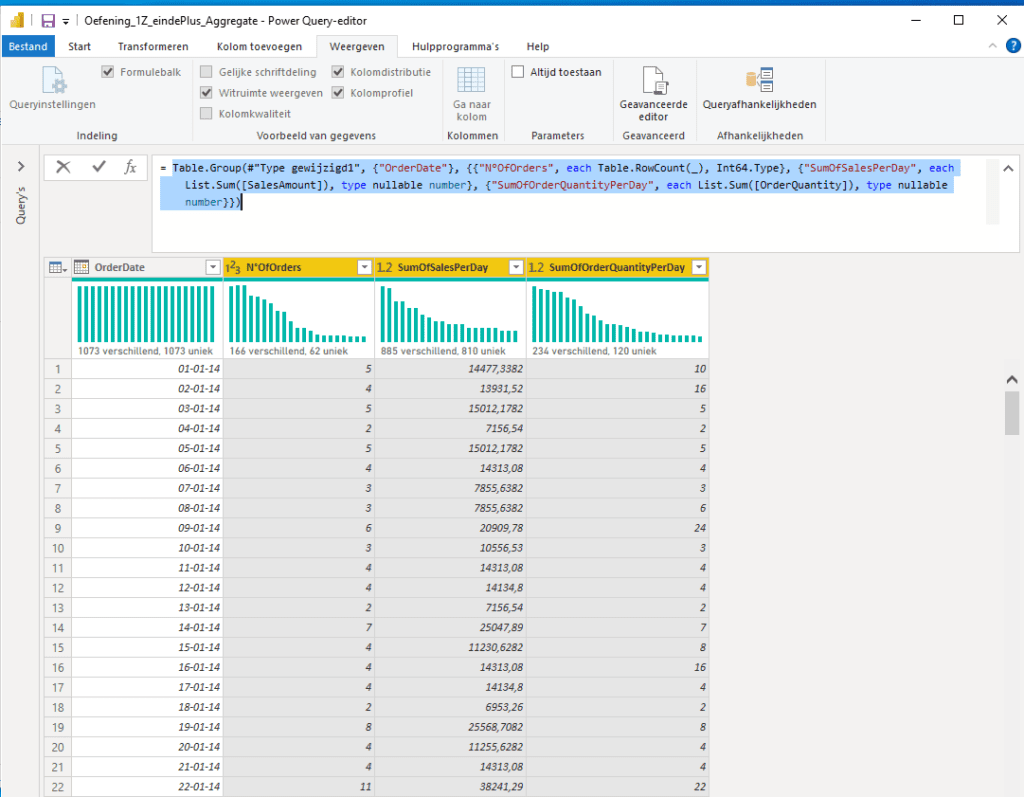Open Quick Access toolbar dropdown arrow
This screenshot has height=797, width=1024.
click(x=66, y=22)
